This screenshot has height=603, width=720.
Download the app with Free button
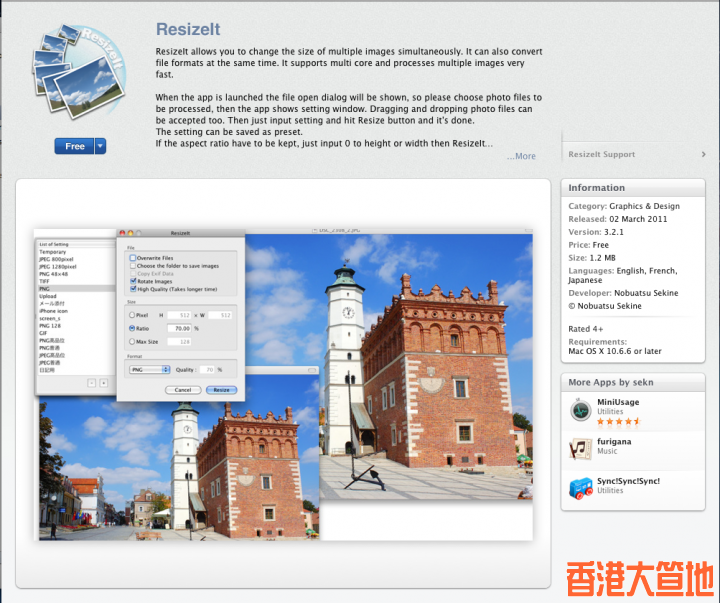tap(74, 146)
